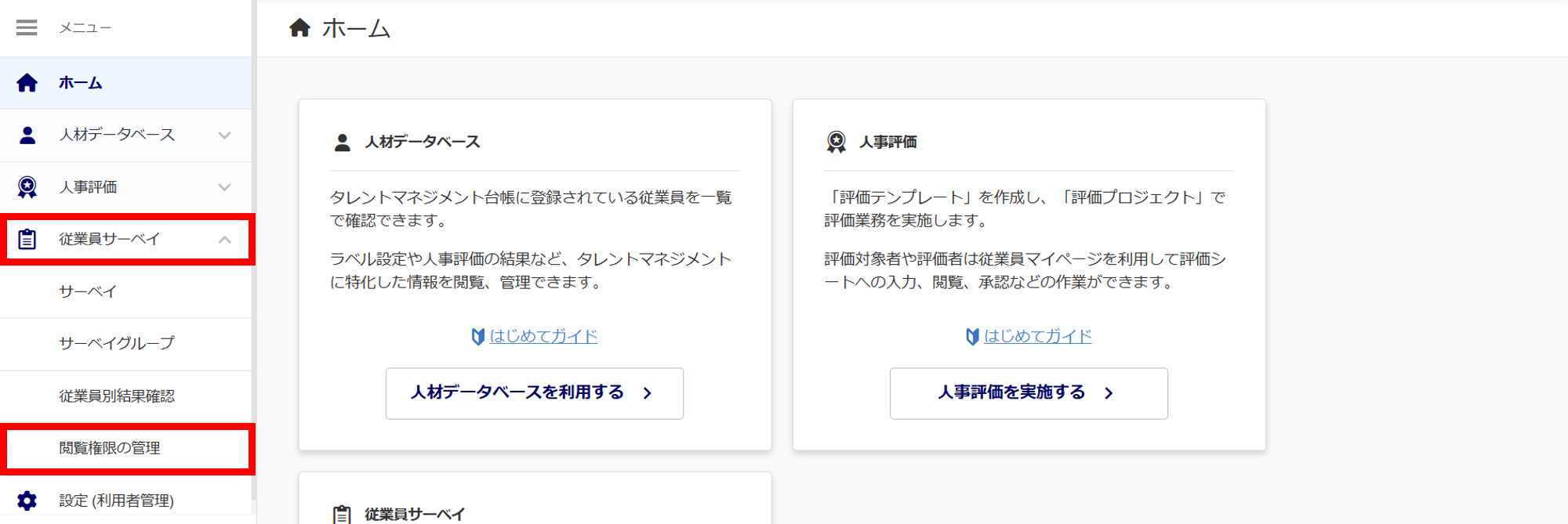Open 閲覧権限の管理 in the sidebar
This screenshot has width=1568, height=524.
[x=110, y=448]
